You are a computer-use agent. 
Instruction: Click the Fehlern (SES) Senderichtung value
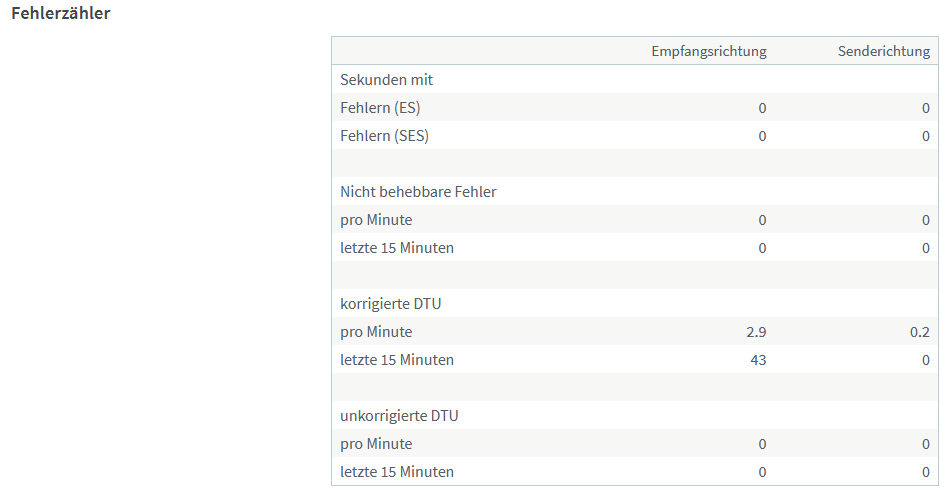[926, 136]
